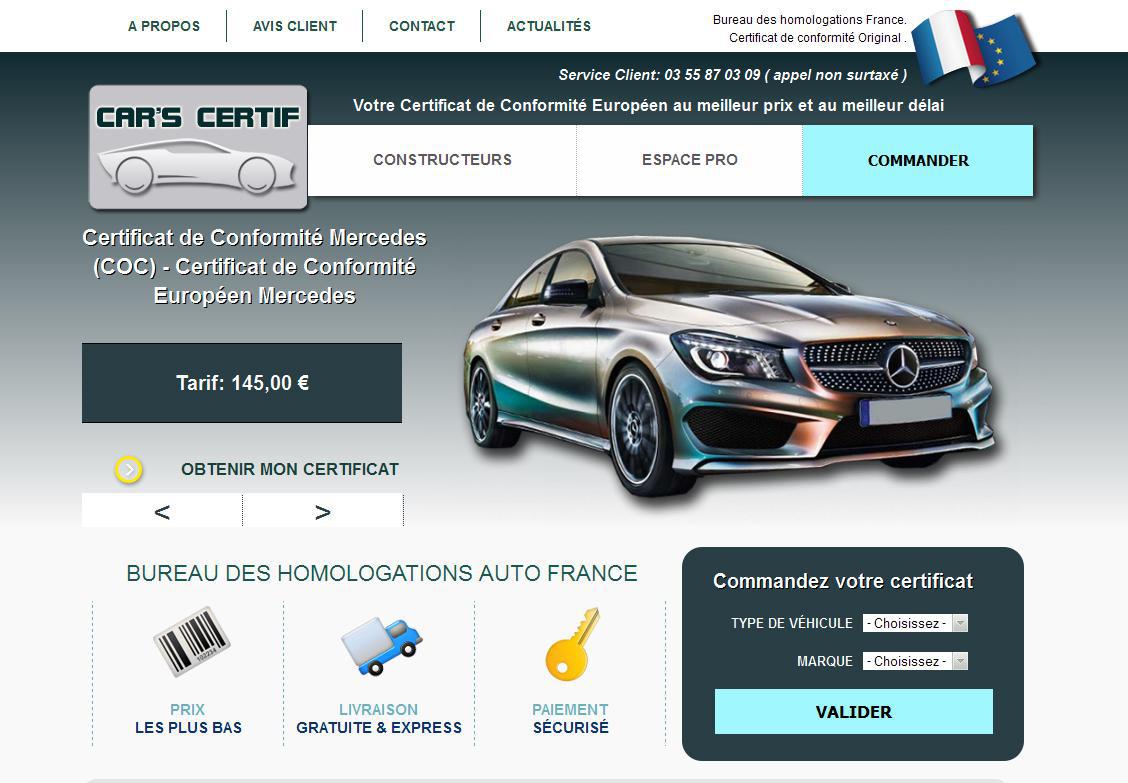Viewport: 1128px width, 783px height.
Task: Click Bureau des Homologations Auto France heading
Action: [x=382, y=573]
